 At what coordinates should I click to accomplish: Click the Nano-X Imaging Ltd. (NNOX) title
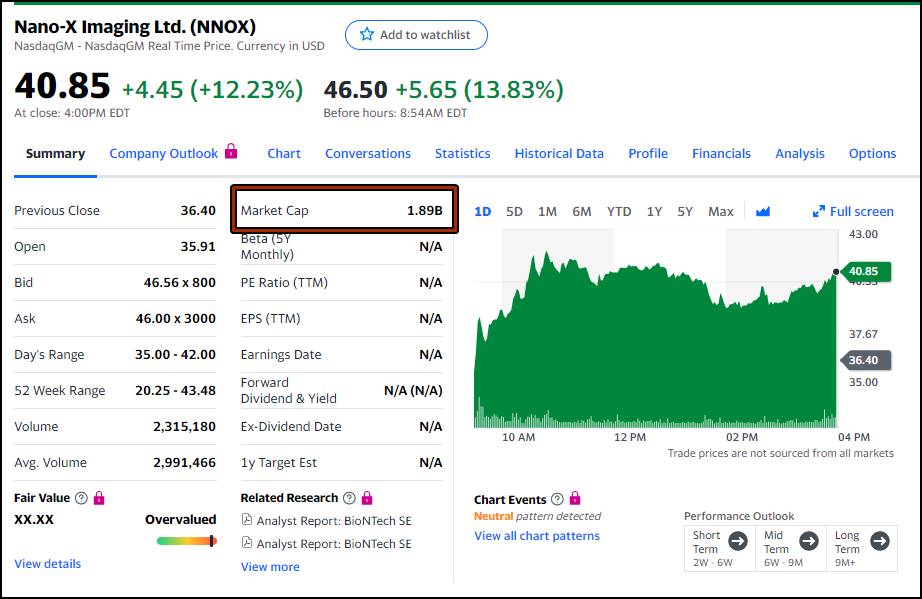[135, 26]
